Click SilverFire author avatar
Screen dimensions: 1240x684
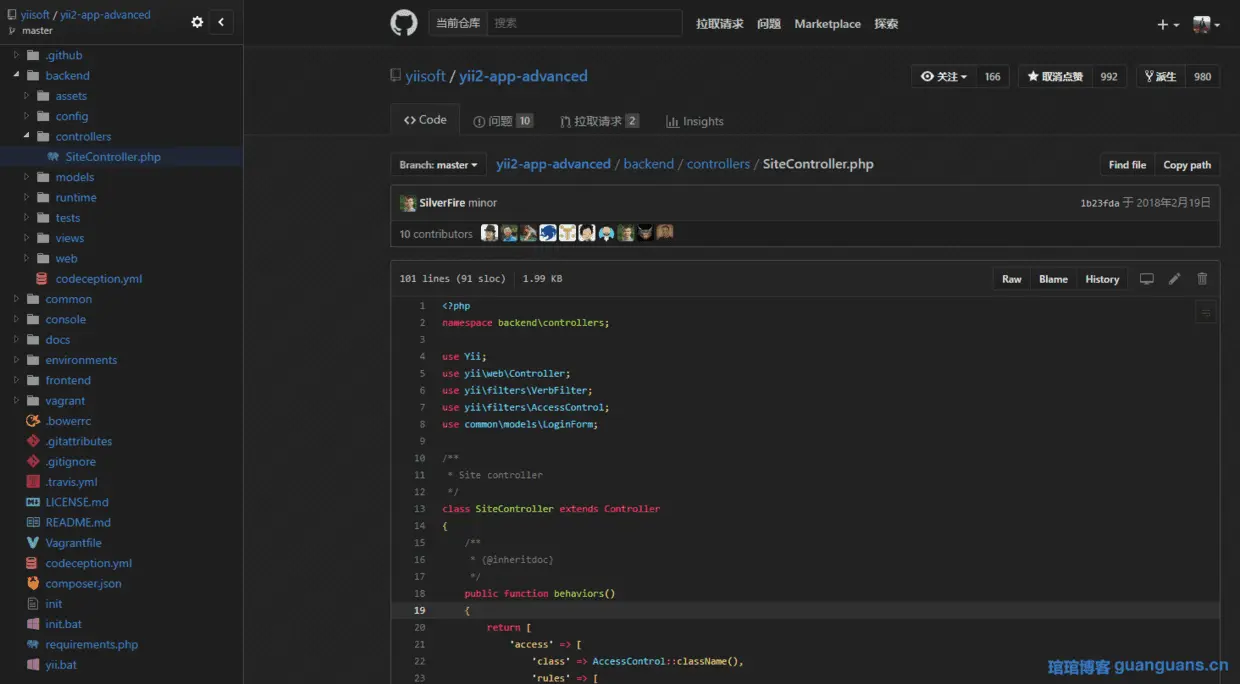click(408, 203)
